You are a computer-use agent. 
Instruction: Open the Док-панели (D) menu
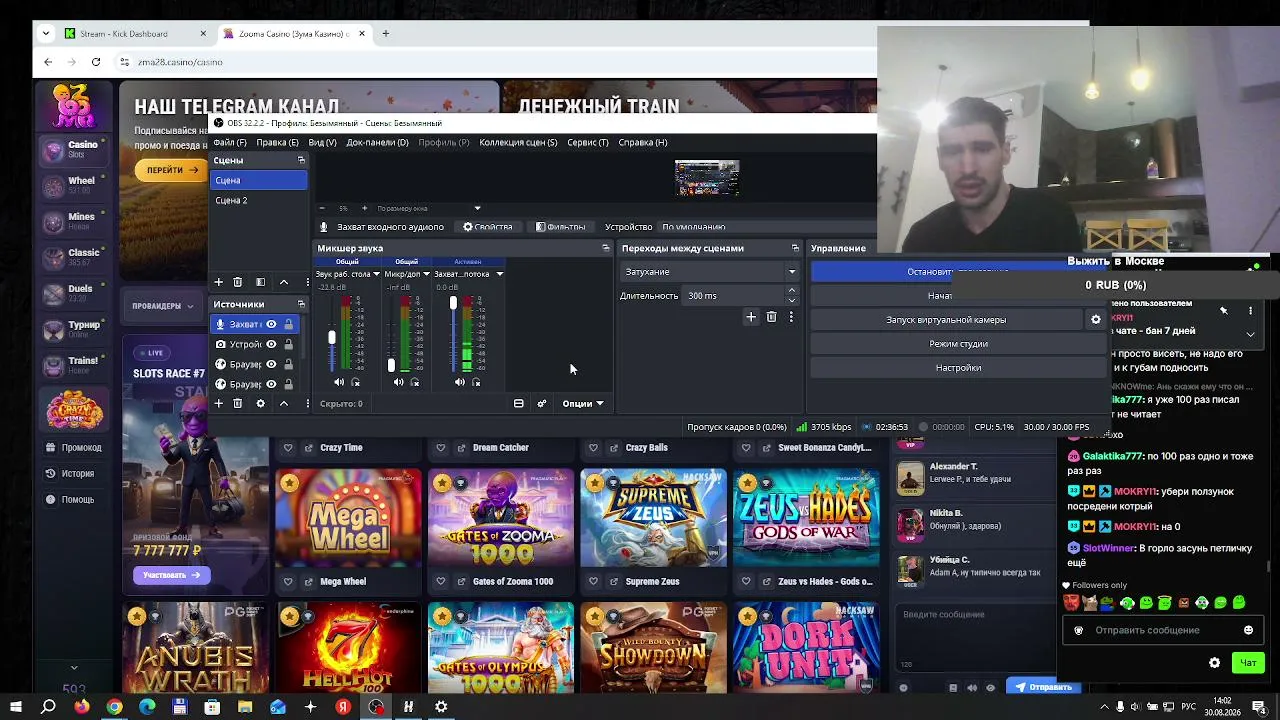(377, 142)
